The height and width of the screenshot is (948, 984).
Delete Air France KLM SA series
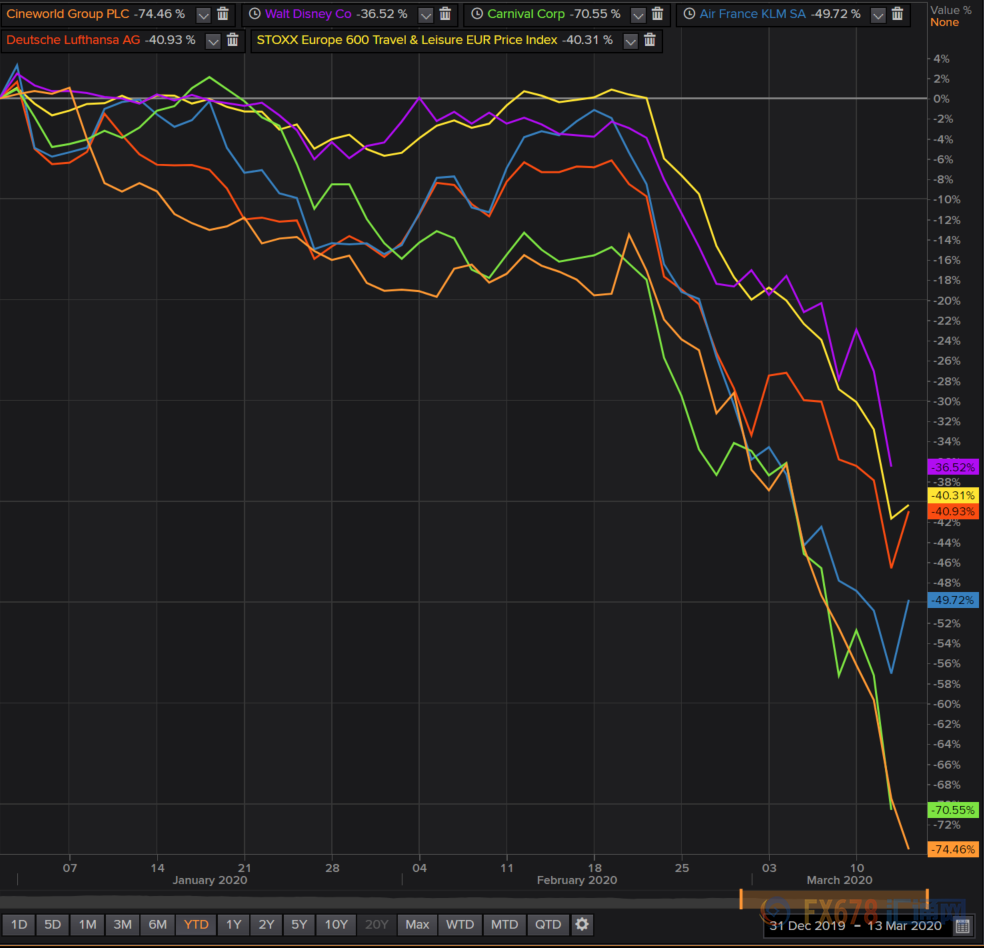(897, 14)
